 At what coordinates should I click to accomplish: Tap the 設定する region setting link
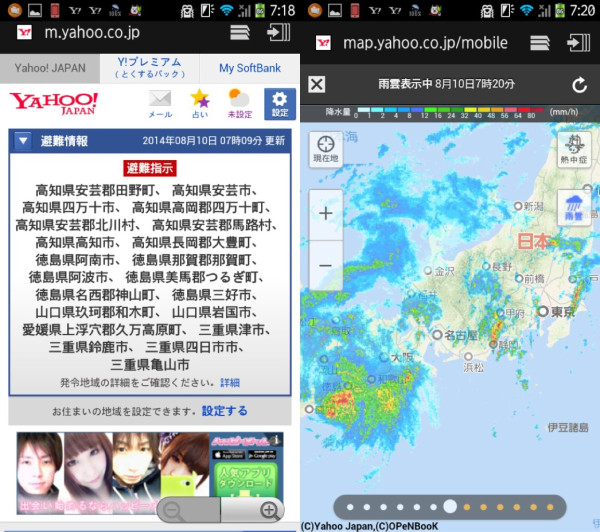225,411
